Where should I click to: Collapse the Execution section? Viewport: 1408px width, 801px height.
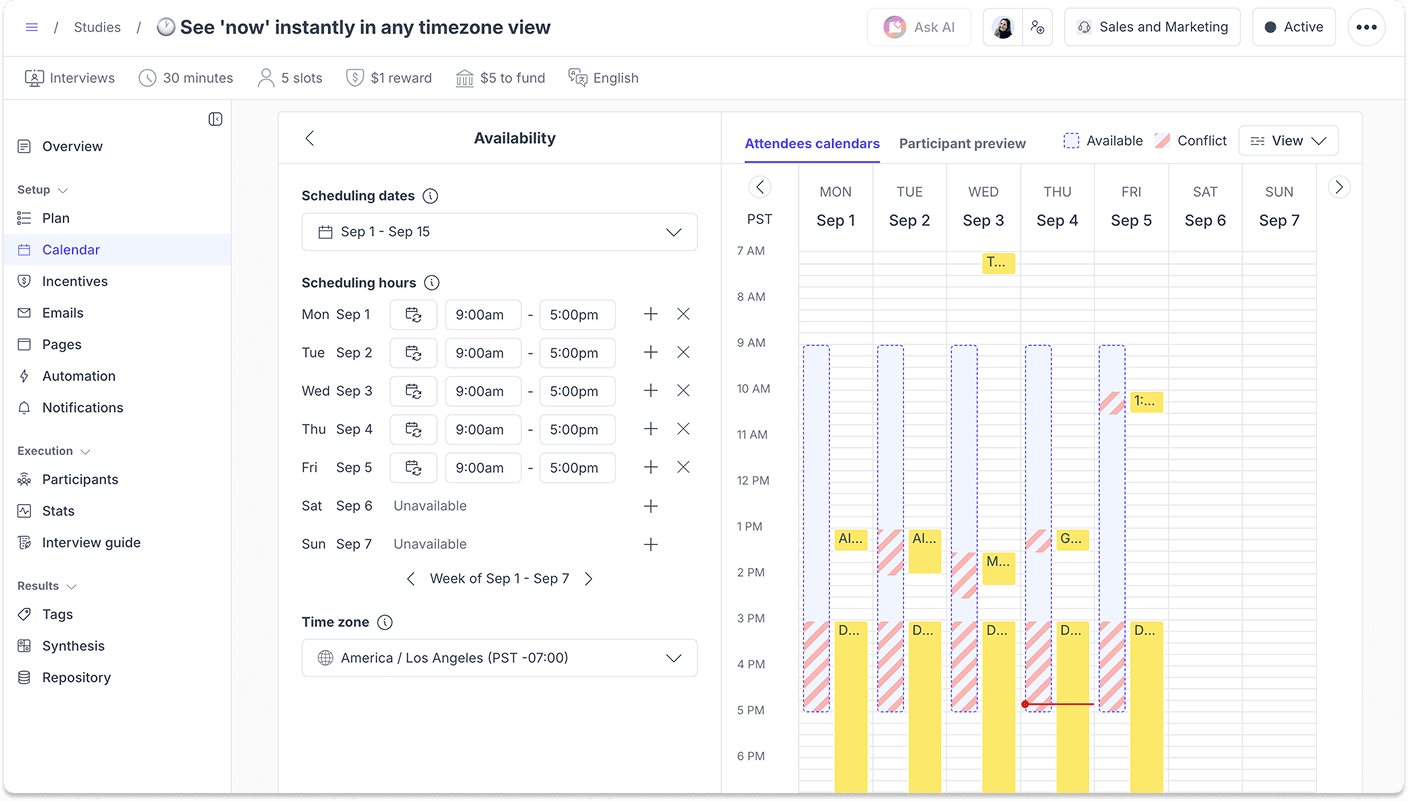(x=54, y=451)
